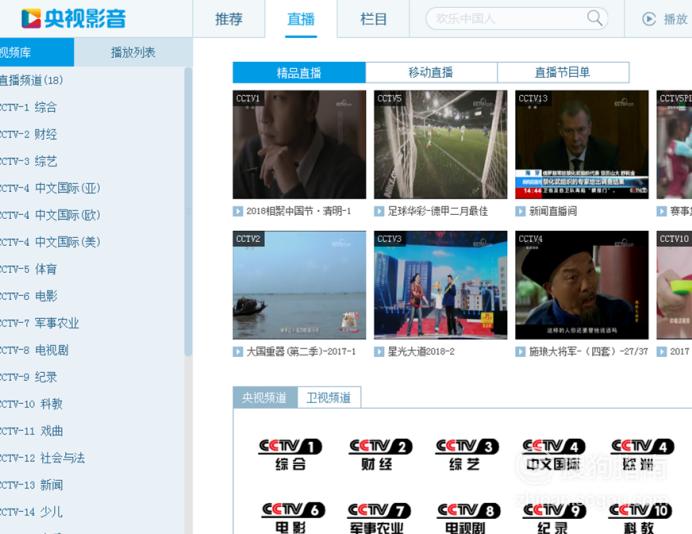This screenshot has width=692, height=534.
Task: Click the play circle icon beside 播放
Action: click(x=649, y=19)
